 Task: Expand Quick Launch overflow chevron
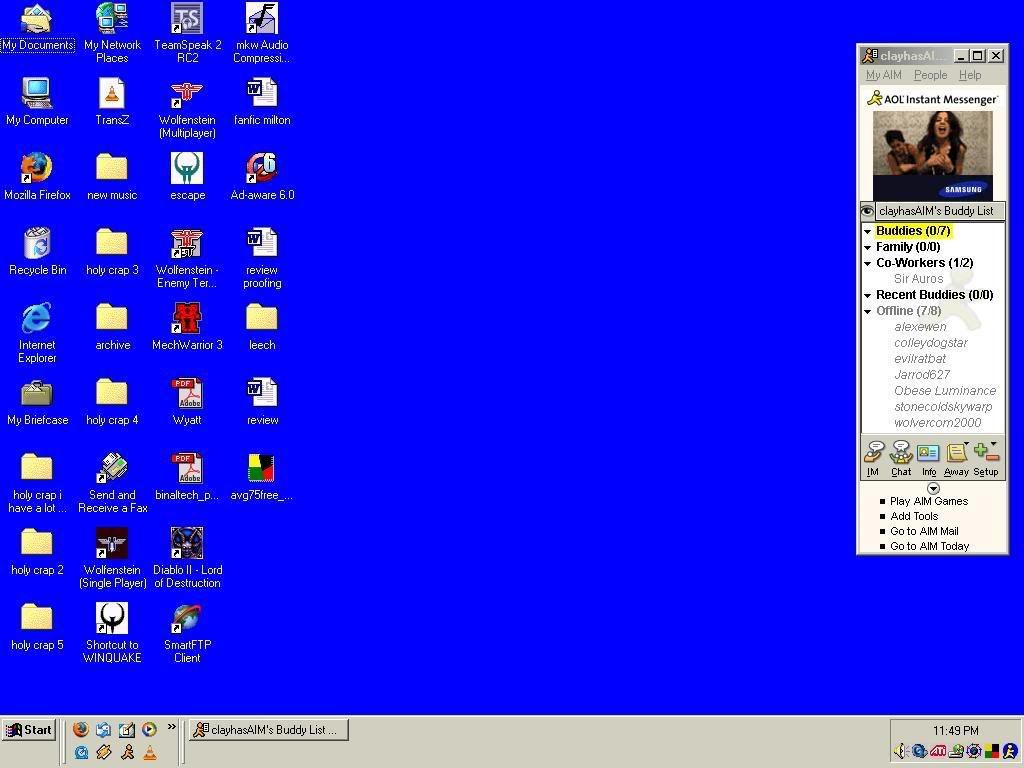[x=171, y=727]
